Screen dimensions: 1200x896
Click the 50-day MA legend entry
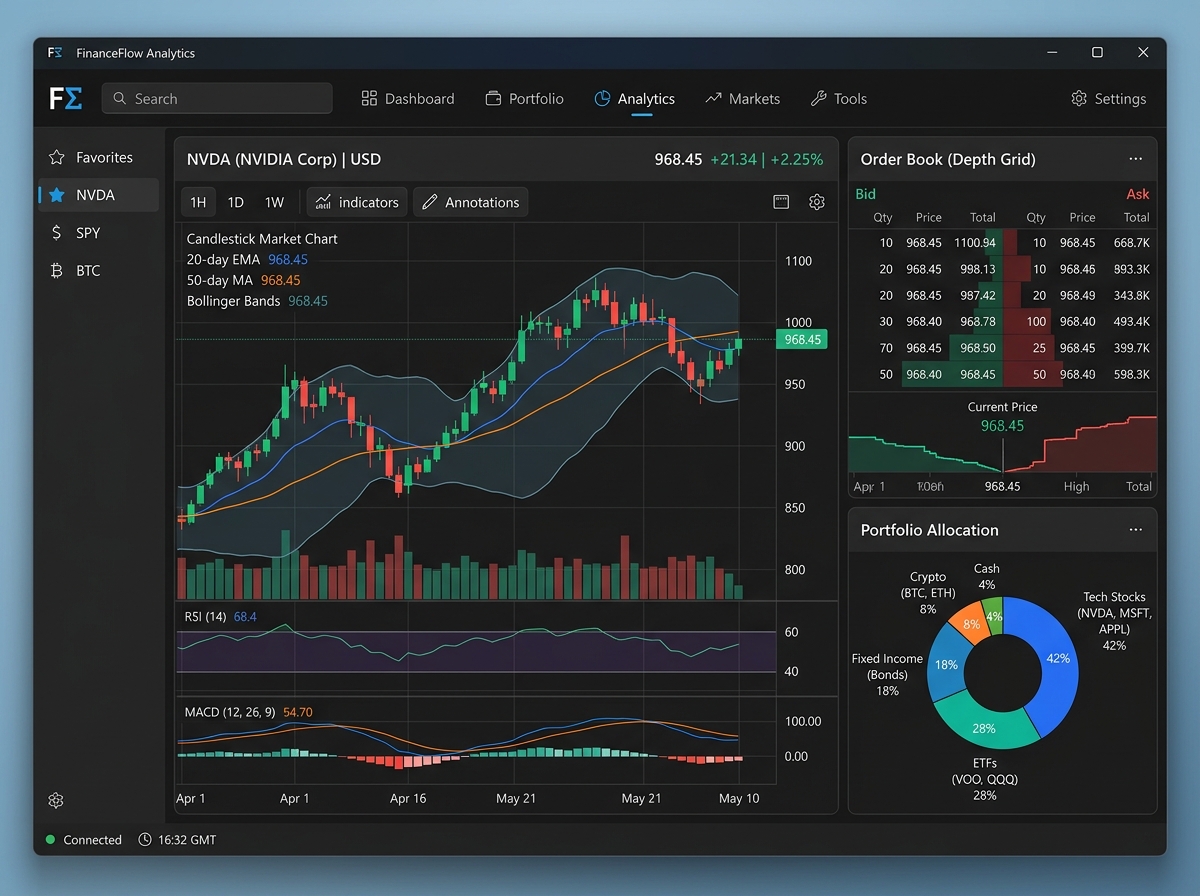tap(243, 281)
